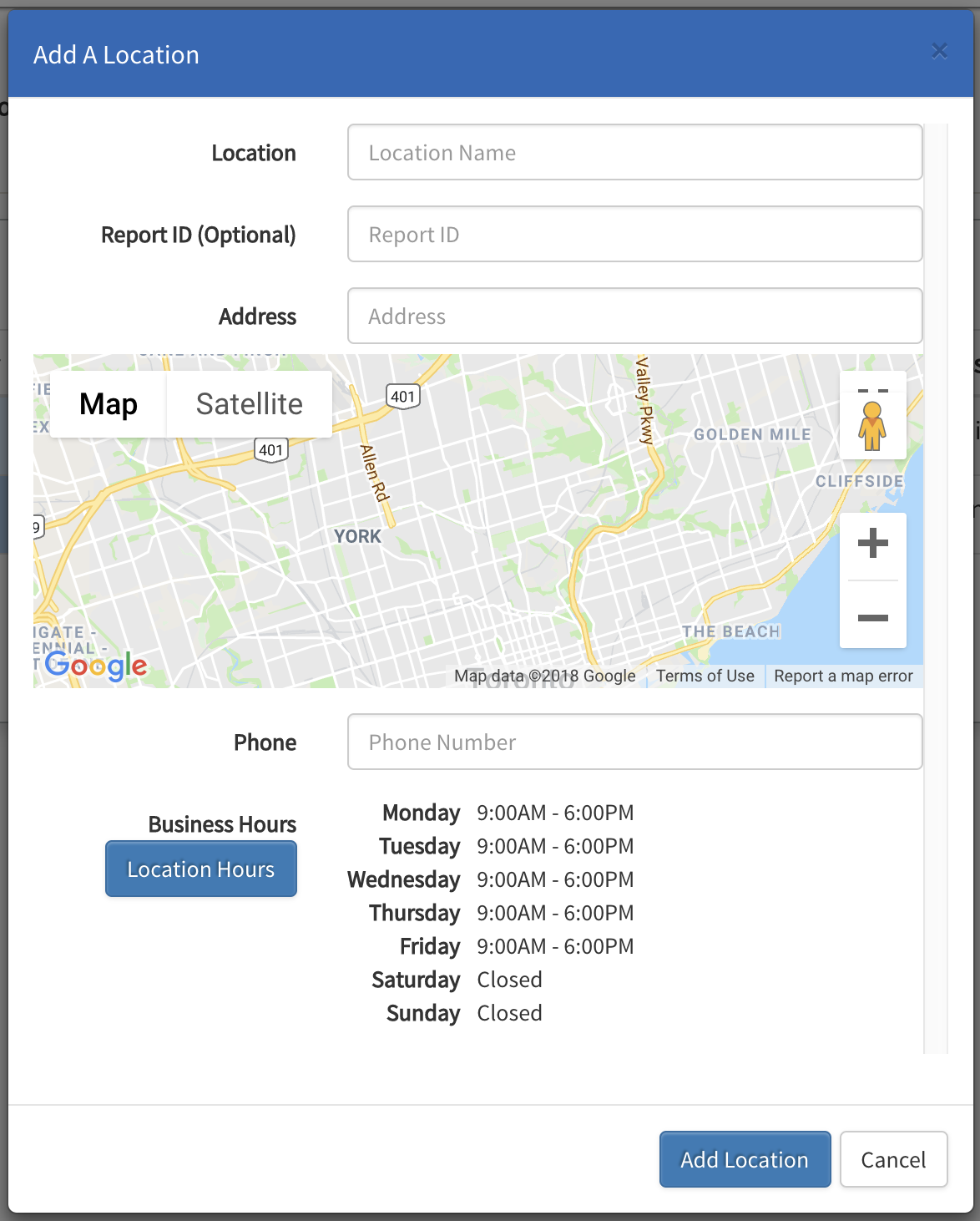Open the Location Hours editor
The height and width of the screenshot is (1221, 980).
[x=200, y=869]
